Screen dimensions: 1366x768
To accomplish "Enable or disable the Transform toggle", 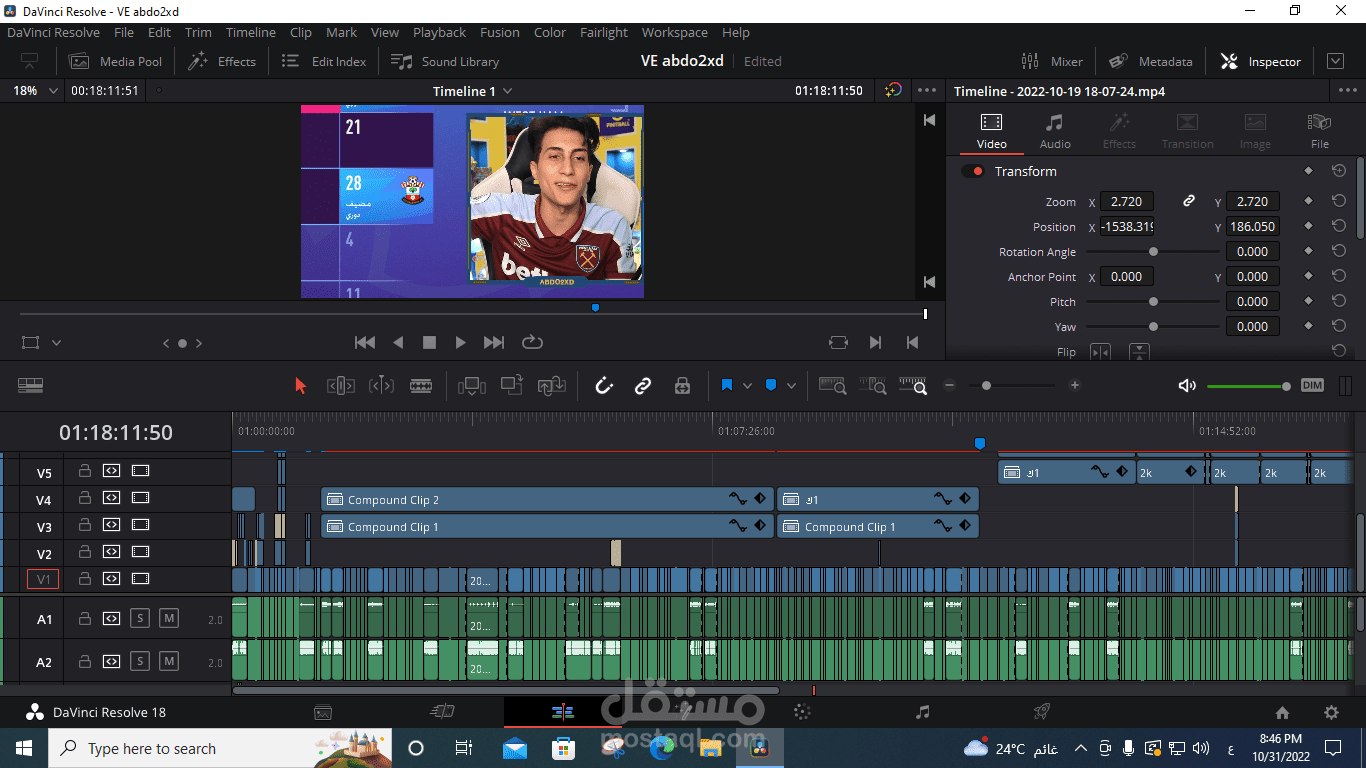I will [972, 171].
